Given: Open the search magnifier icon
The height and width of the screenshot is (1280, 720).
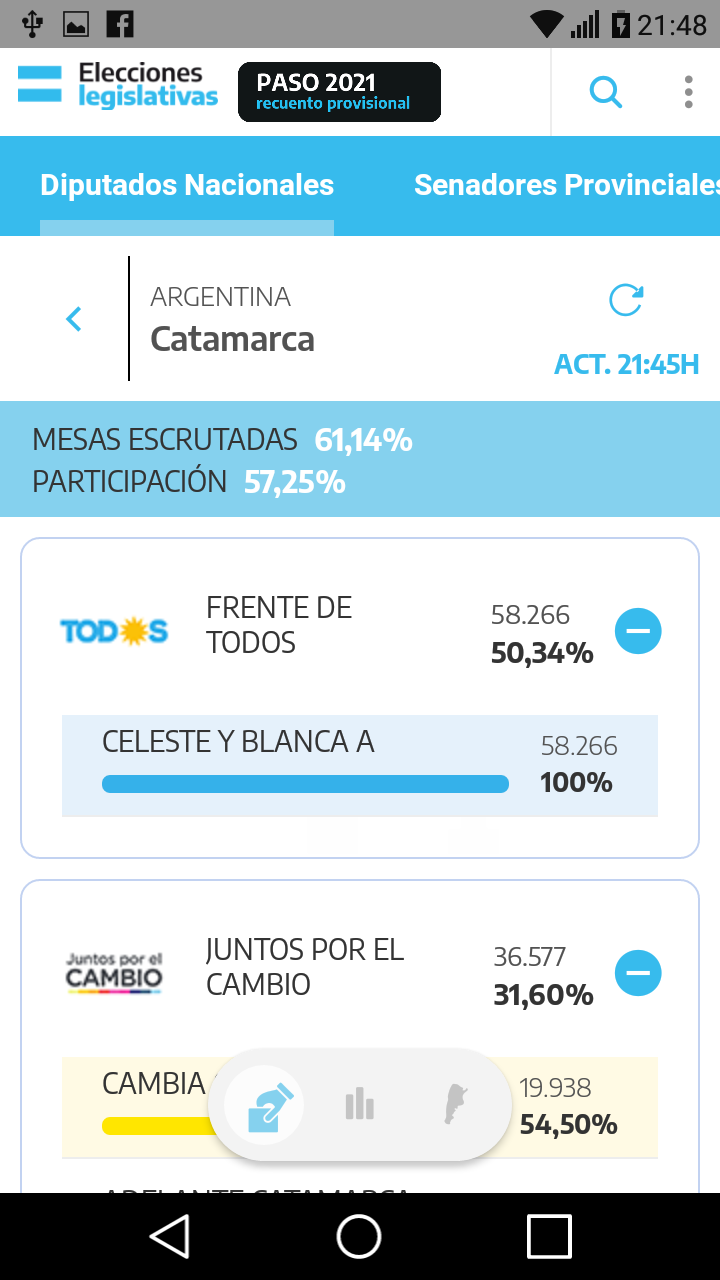Looking at the screenshot, I should [605, 93].
